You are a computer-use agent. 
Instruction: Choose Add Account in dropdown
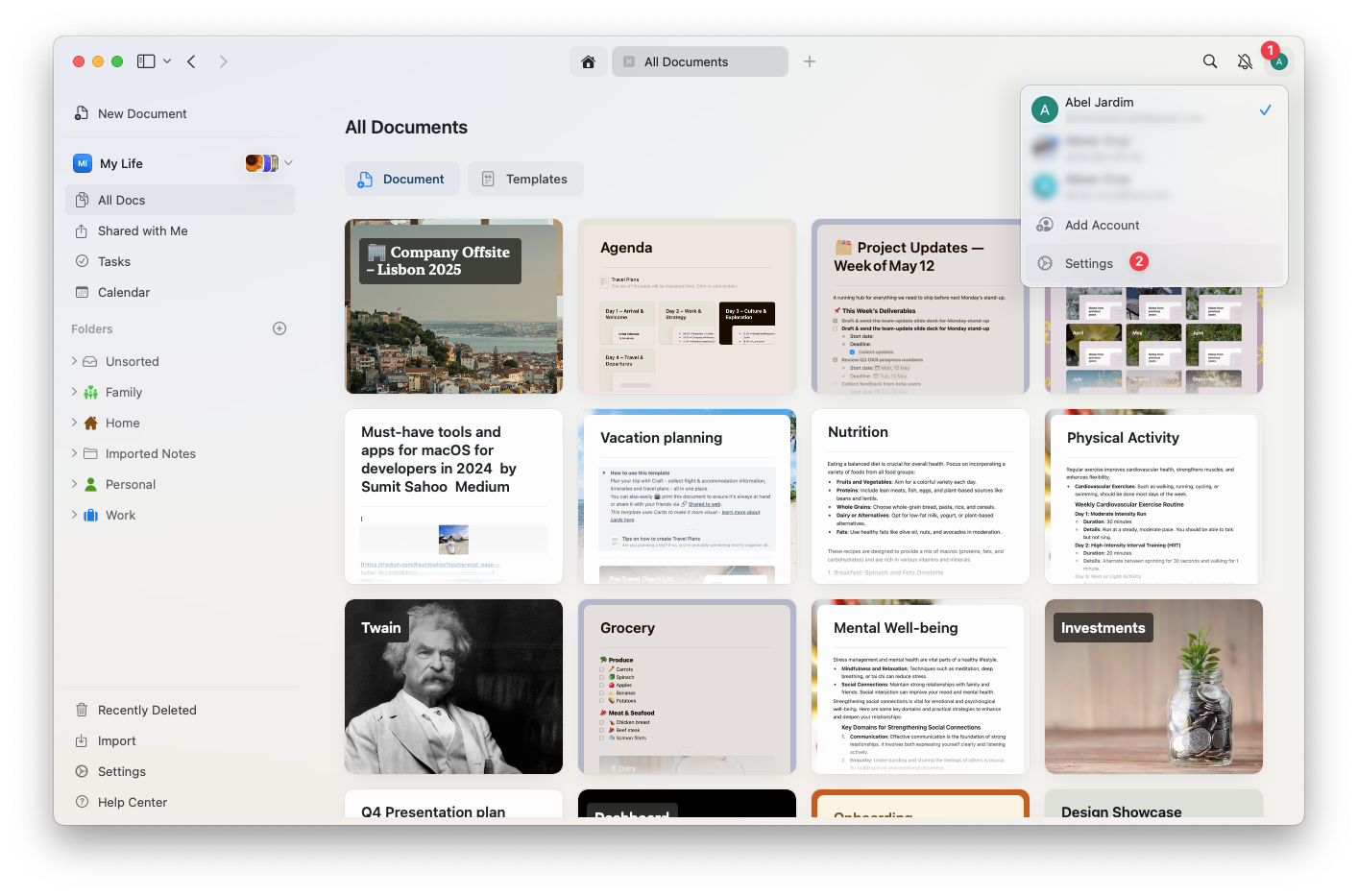click(x=1153, y=225)
